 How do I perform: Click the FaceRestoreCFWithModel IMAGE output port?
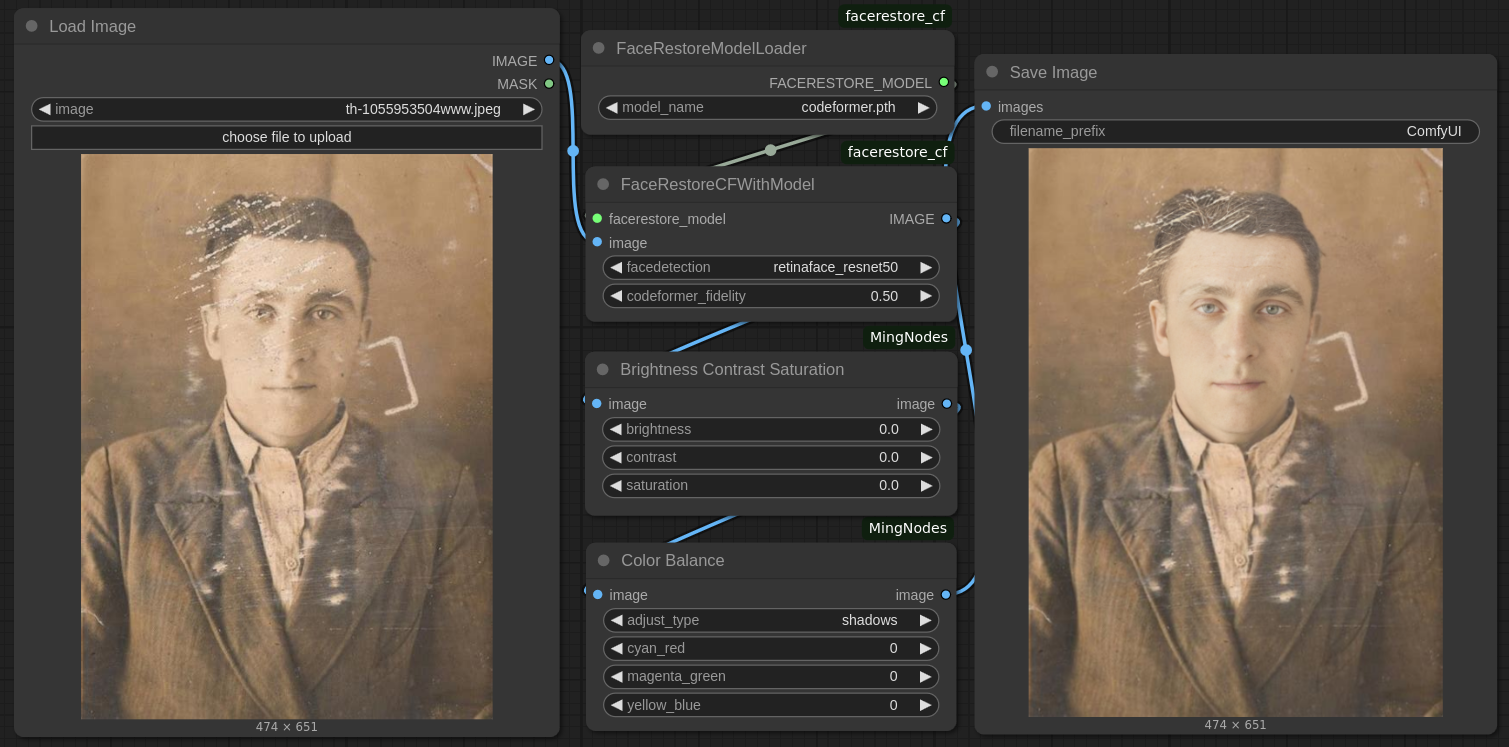pyautogui.click(x=946, y=219)
